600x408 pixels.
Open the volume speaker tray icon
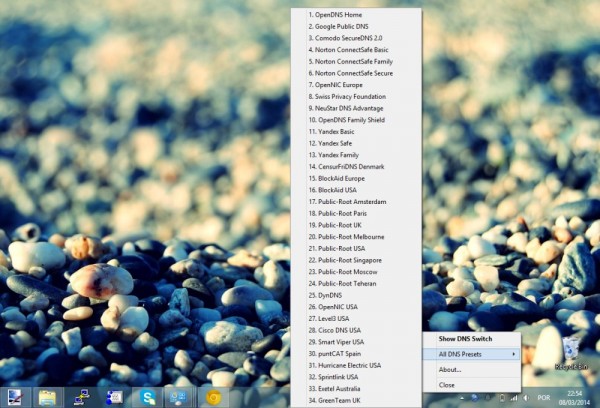(x=526, y=398)
